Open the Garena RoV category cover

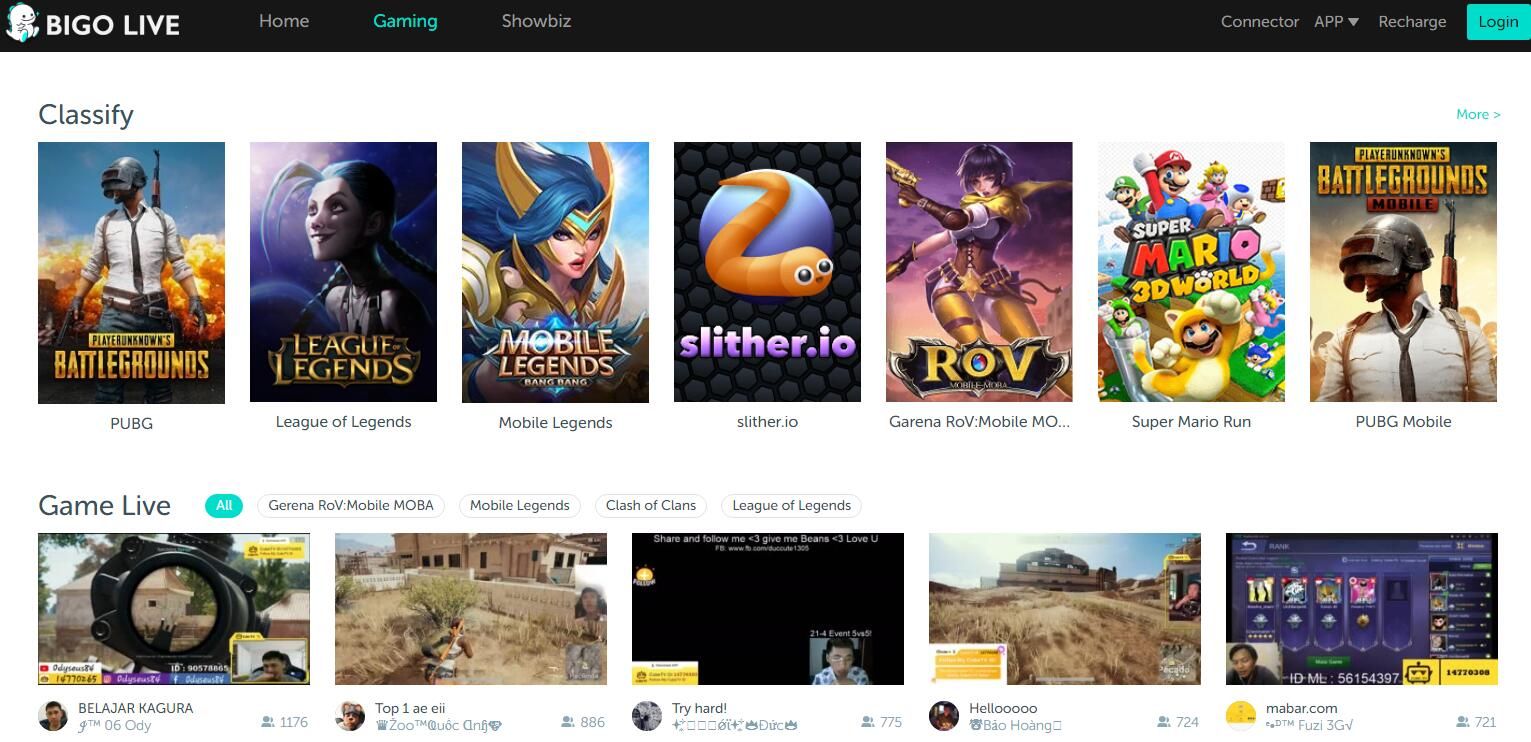(979, 272)
